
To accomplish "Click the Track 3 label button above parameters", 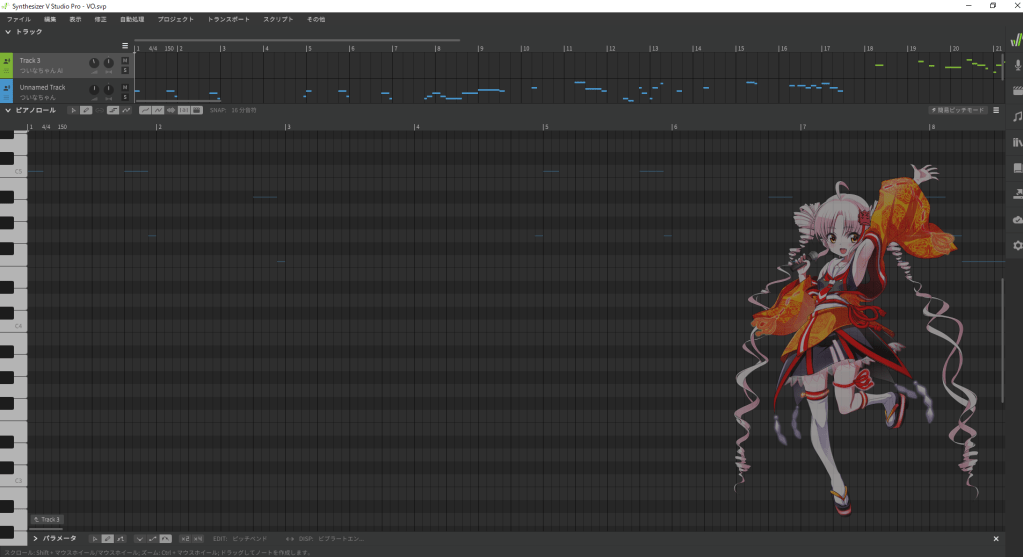I will [47, 520].
